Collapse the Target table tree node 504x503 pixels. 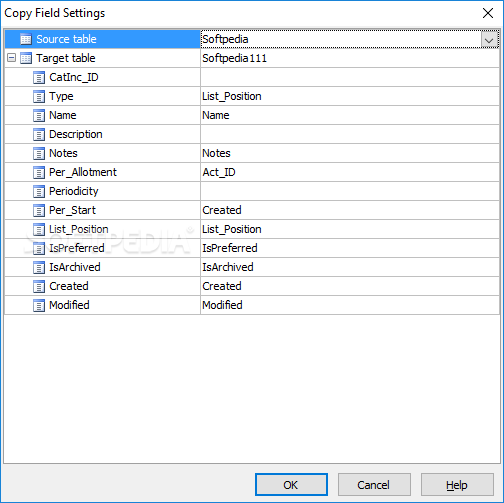(11, 58)
